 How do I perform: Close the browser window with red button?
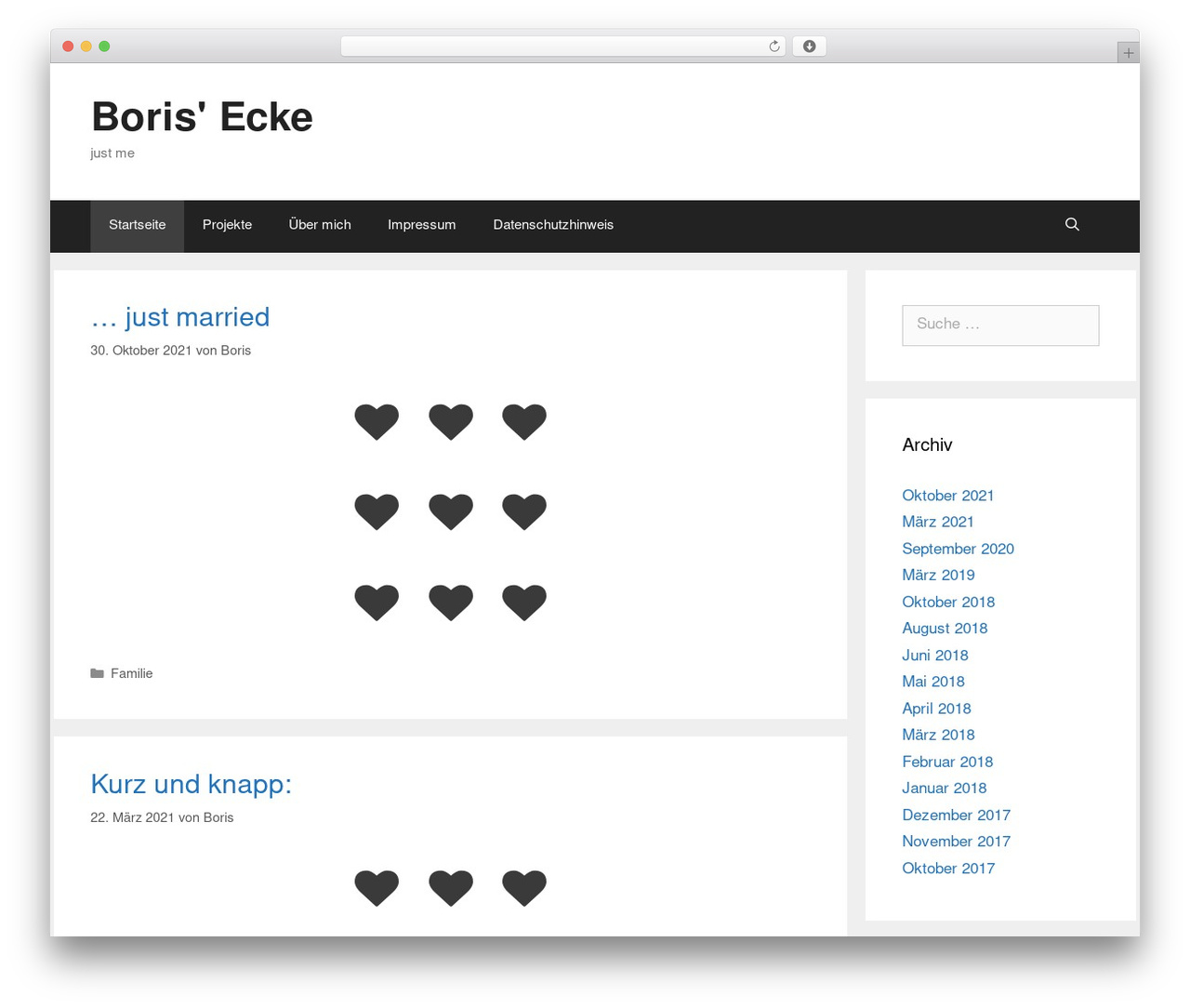click(68, 46)
